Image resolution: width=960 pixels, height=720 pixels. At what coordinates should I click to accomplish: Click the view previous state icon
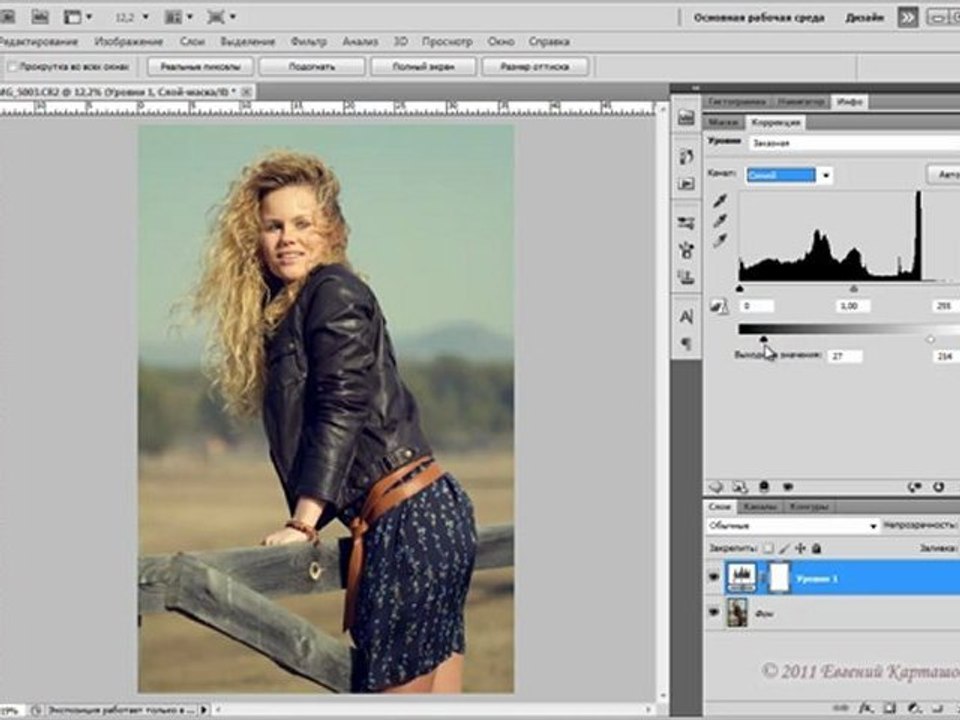point(915,487)
